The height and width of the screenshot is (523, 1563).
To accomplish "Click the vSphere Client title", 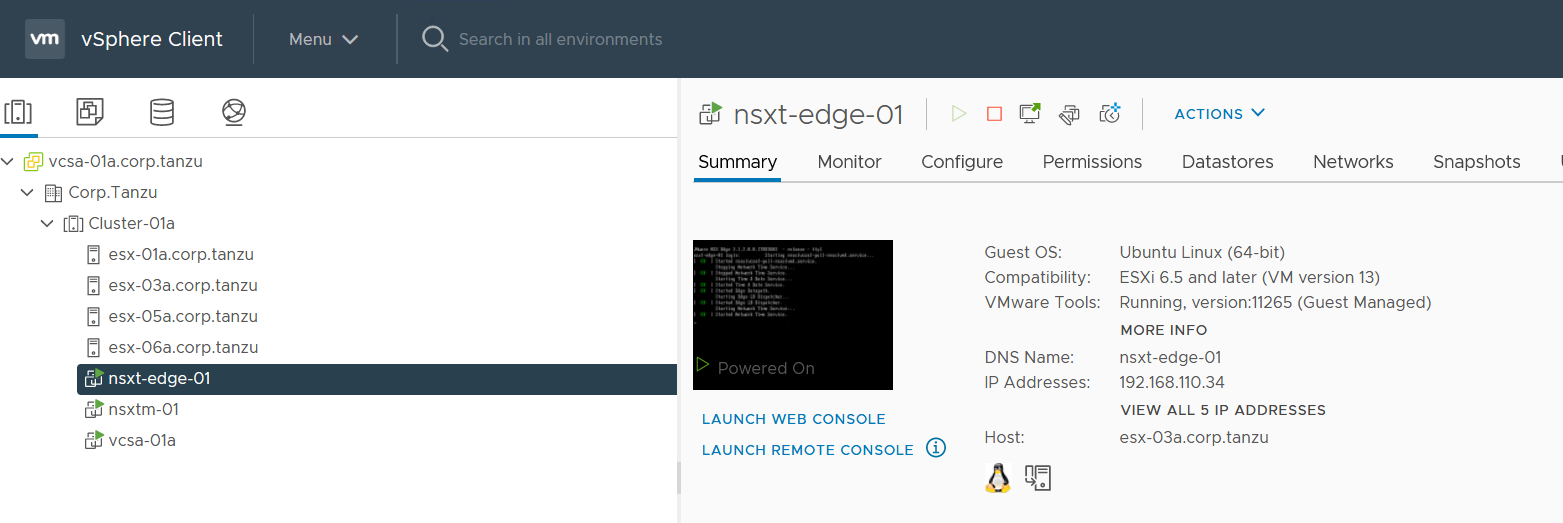I will click(152, 39).
